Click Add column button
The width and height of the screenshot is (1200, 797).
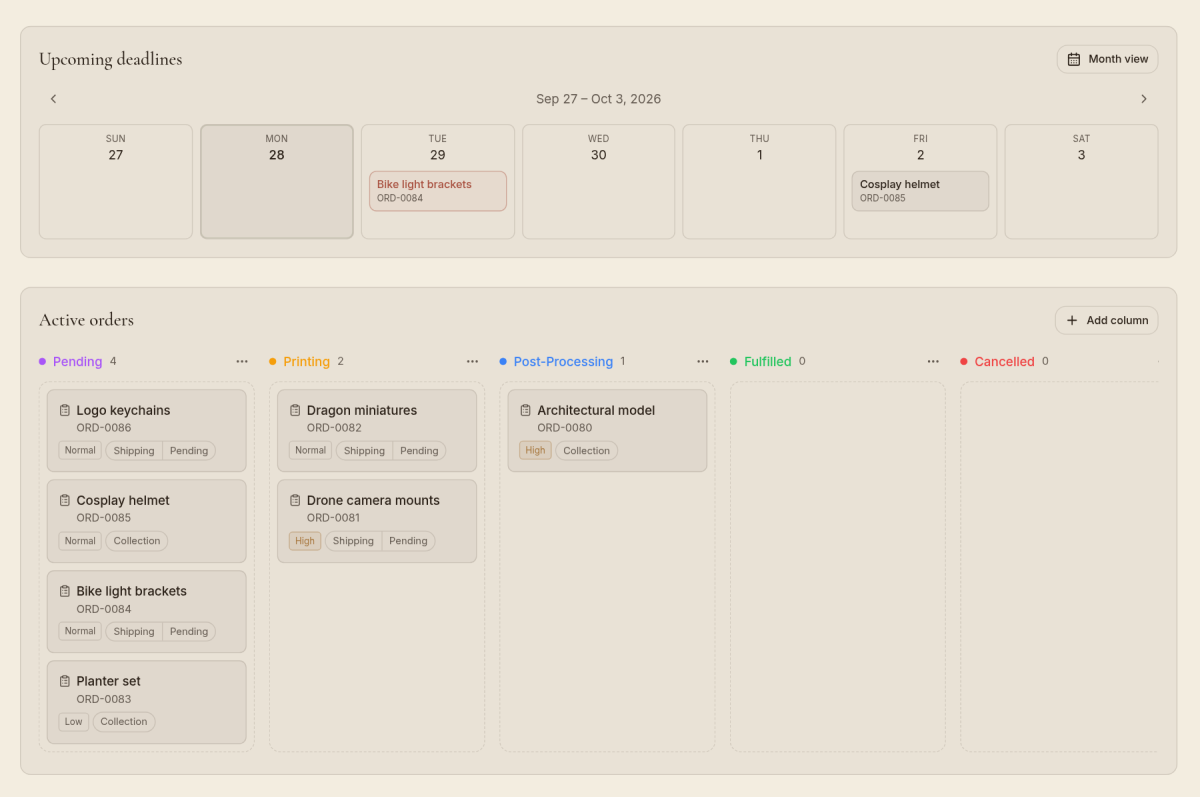coord(1106,320)
